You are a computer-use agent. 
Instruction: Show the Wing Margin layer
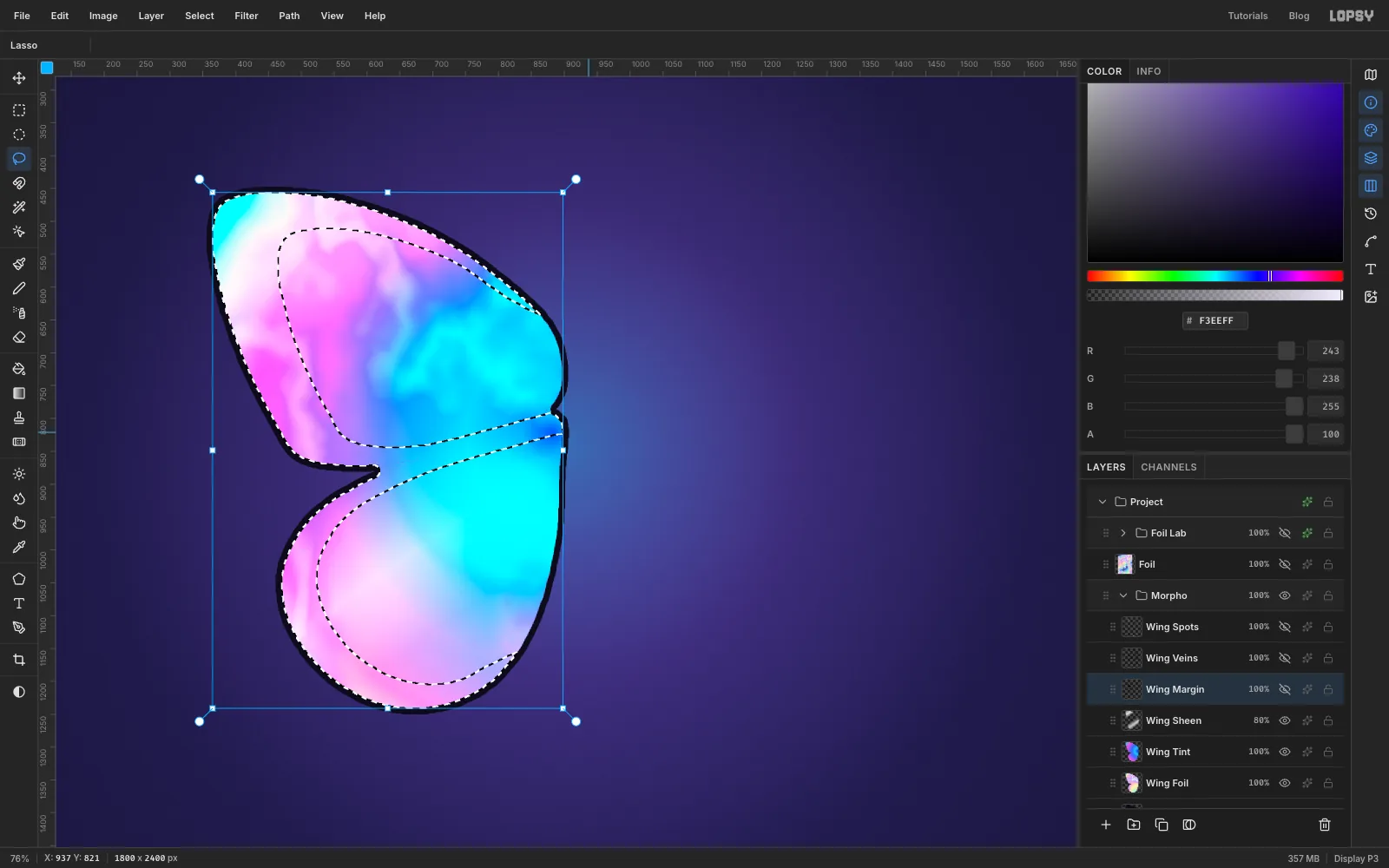click(1285, 689)
